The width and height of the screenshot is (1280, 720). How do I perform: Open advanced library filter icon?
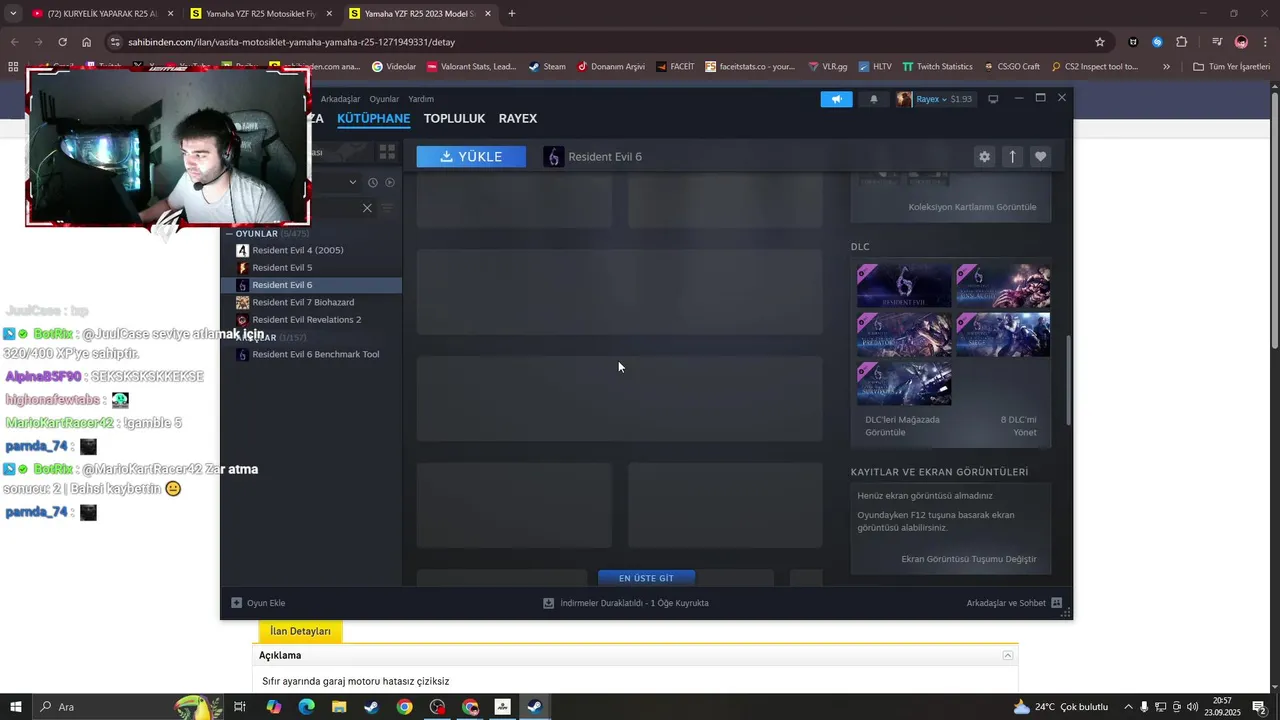[387, 208]
